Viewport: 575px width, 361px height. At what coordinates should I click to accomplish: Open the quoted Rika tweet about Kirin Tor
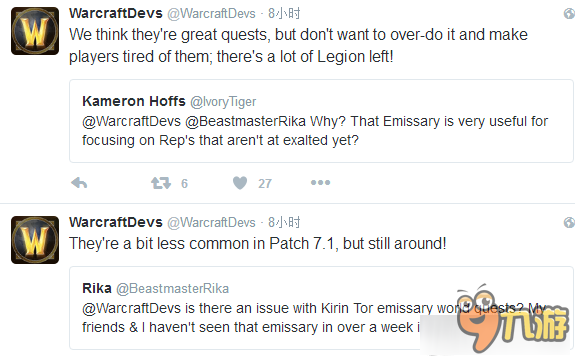(321, 308)
